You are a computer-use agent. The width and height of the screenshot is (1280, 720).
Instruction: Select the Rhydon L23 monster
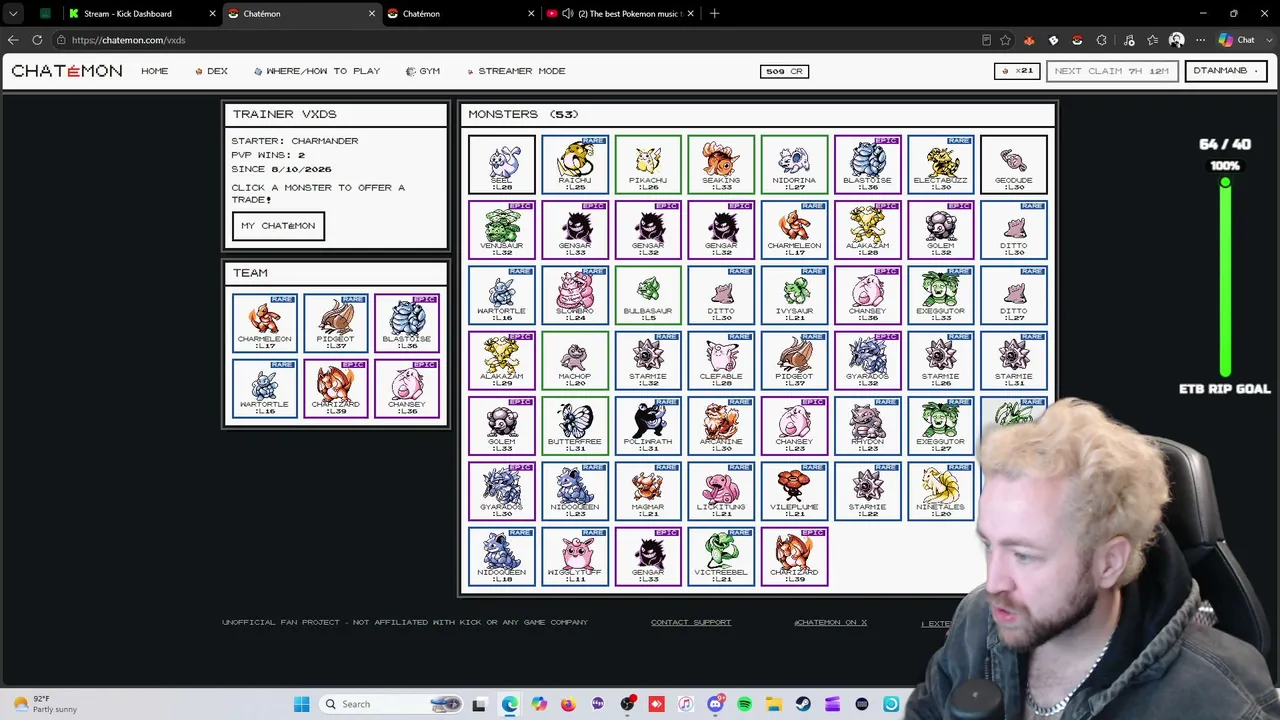click(x=867, y=426)
